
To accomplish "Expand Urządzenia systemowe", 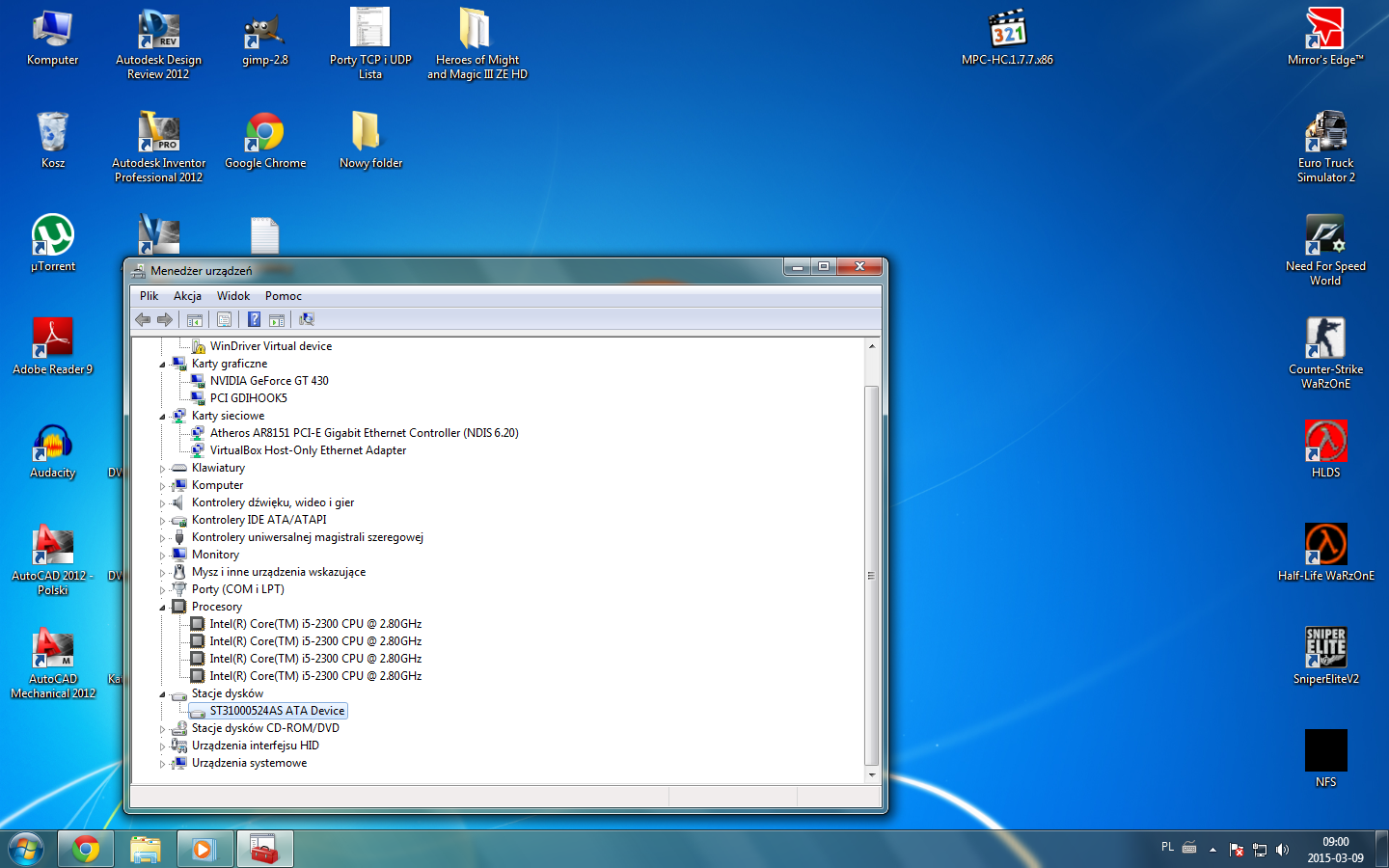I will point(162,764).
